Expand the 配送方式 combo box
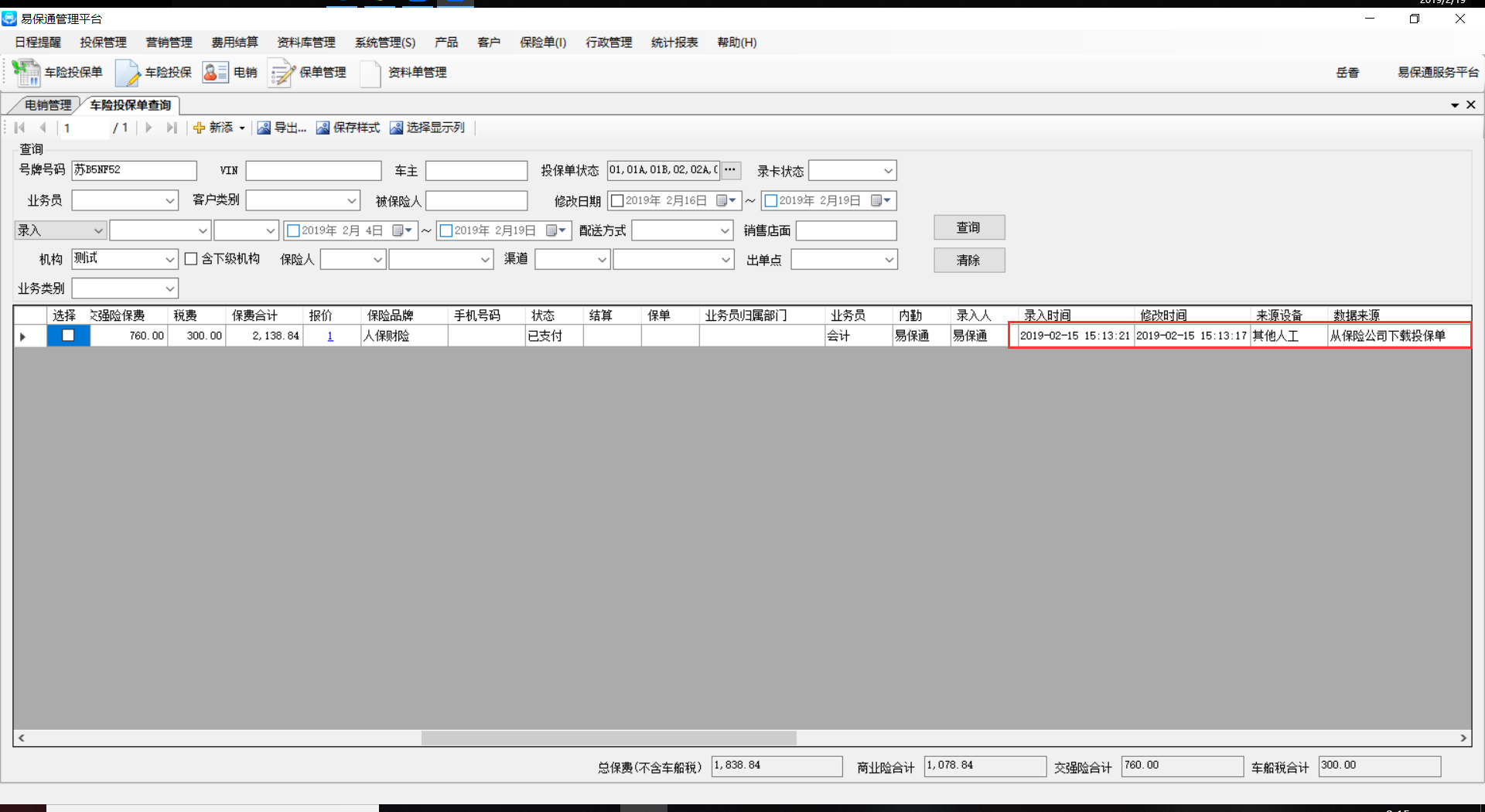Screen dimensions: 1485x812 pos(725,230)
